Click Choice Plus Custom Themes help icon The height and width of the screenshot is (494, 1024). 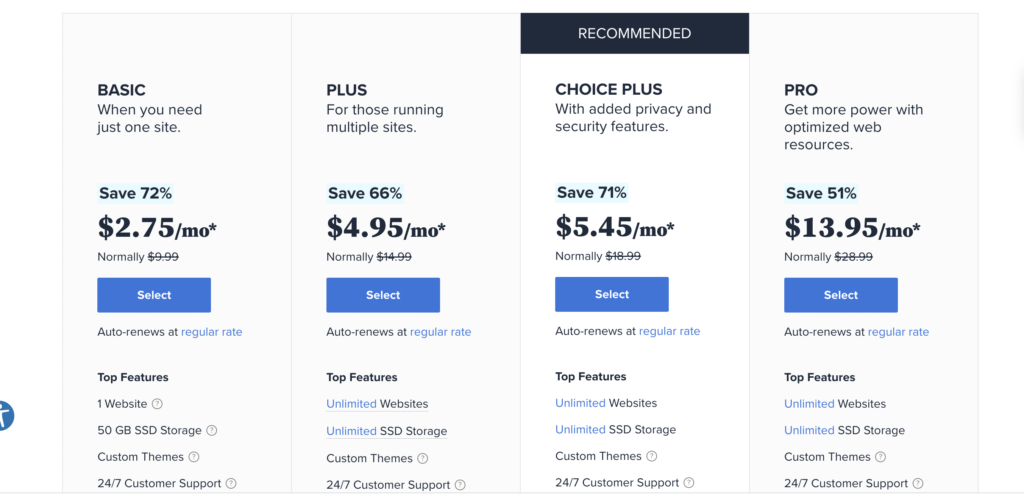(652, 456)
